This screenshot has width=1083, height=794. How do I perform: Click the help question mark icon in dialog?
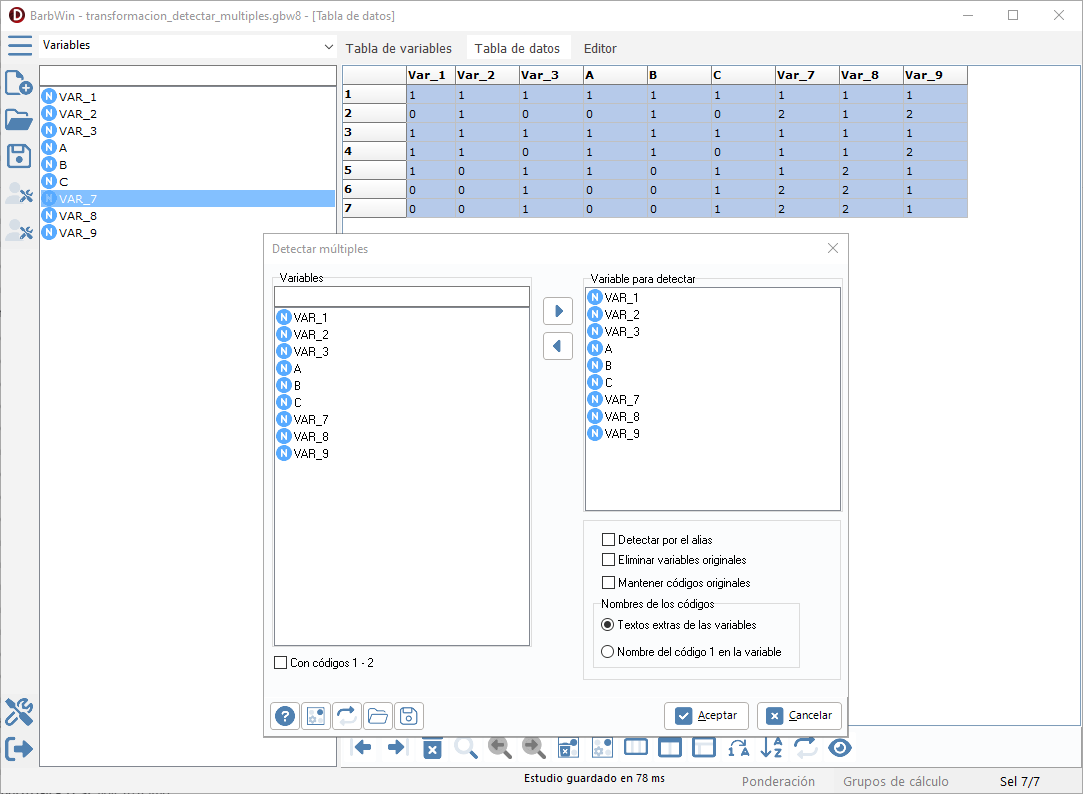[286, 716]
